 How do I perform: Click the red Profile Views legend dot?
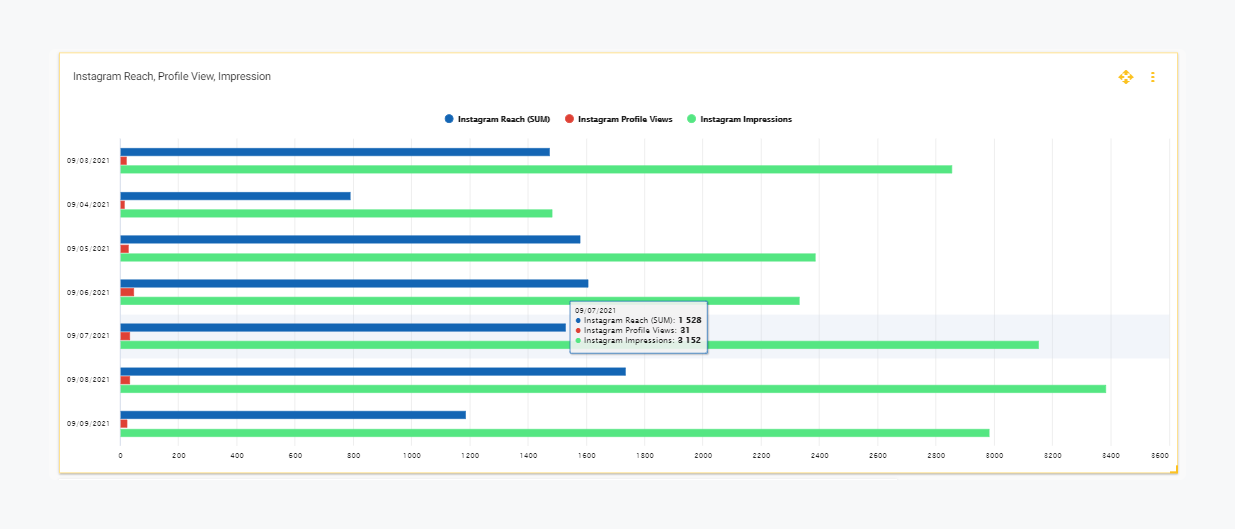pos(569,119)
